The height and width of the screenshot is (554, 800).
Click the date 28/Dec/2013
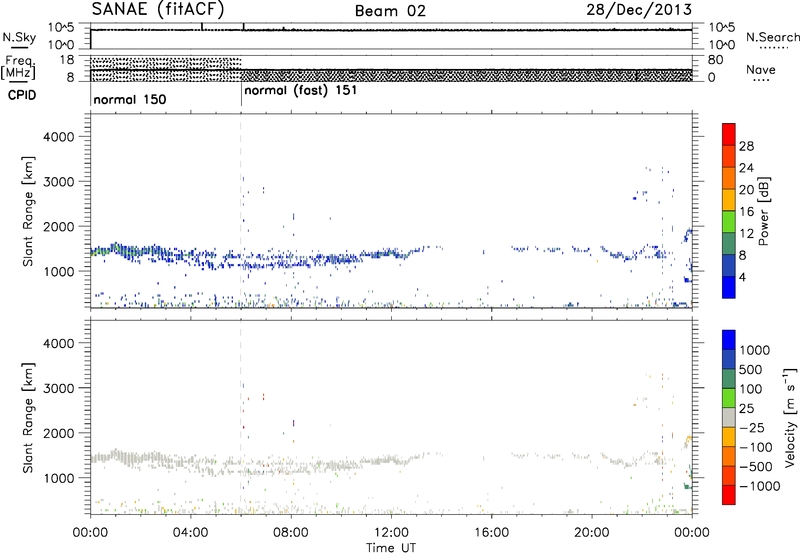tap(639, 9)
